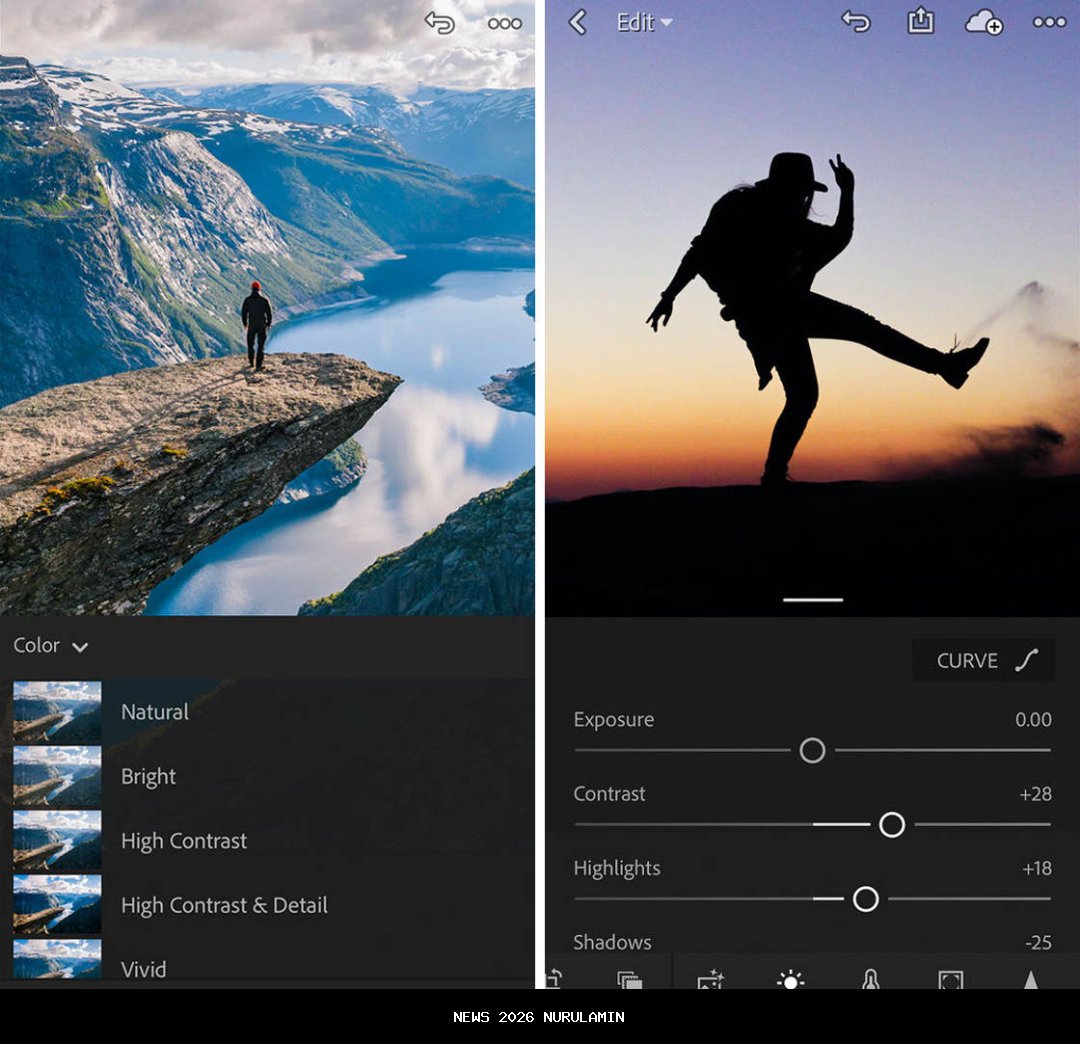Tap the share/export icon

coord(920,22)
